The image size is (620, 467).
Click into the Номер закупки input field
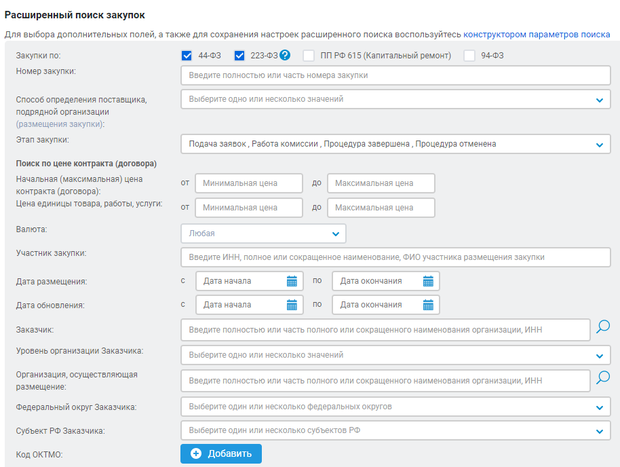point(395,75)
